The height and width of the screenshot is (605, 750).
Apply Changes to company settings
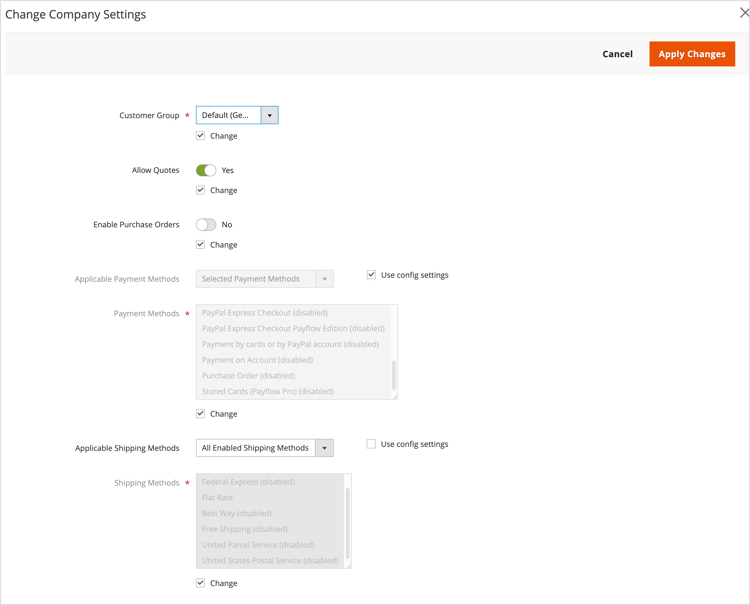pos(692,54)
